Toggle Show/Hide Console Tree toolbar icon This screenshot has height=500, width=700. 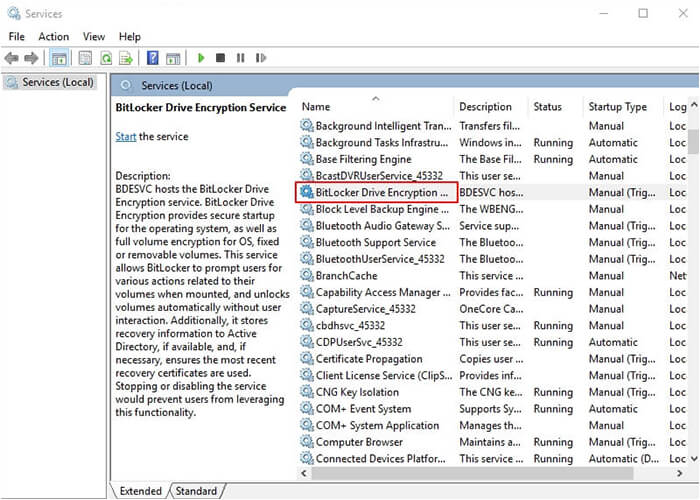tap(59, 58)
